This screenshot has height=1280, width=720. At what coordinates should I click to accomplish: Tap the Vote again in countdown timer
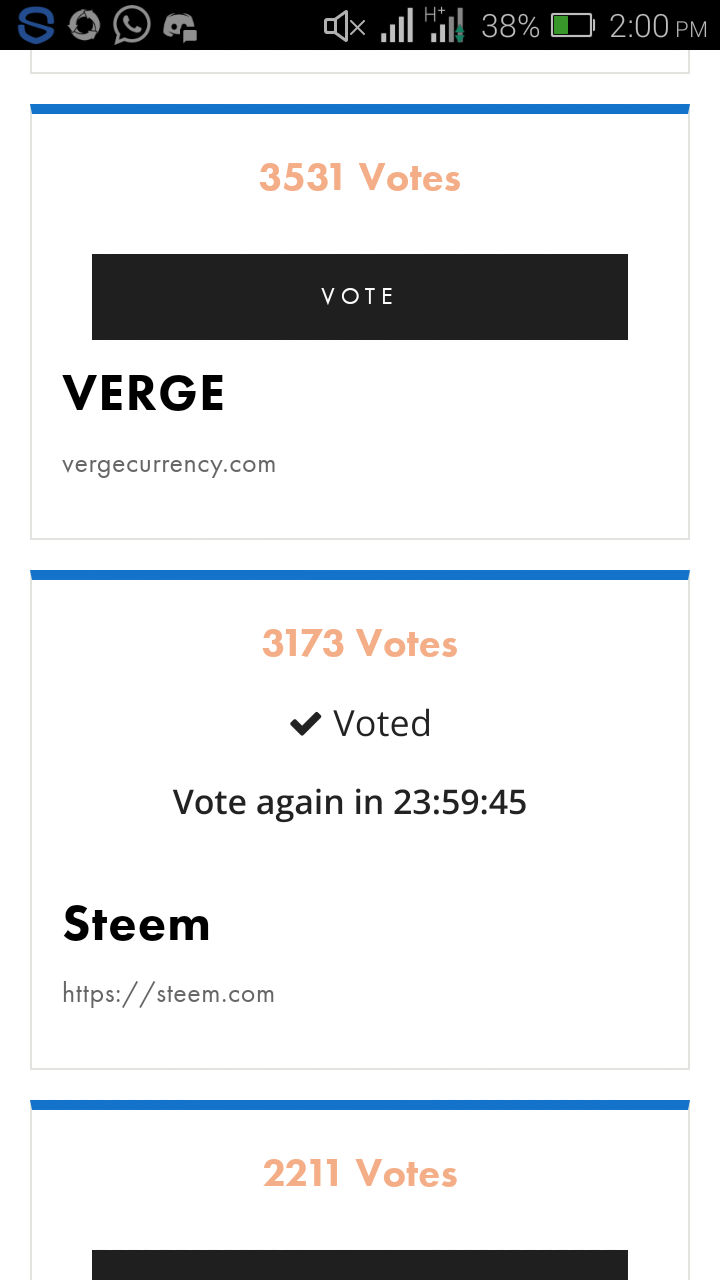(x=350, y=802)
